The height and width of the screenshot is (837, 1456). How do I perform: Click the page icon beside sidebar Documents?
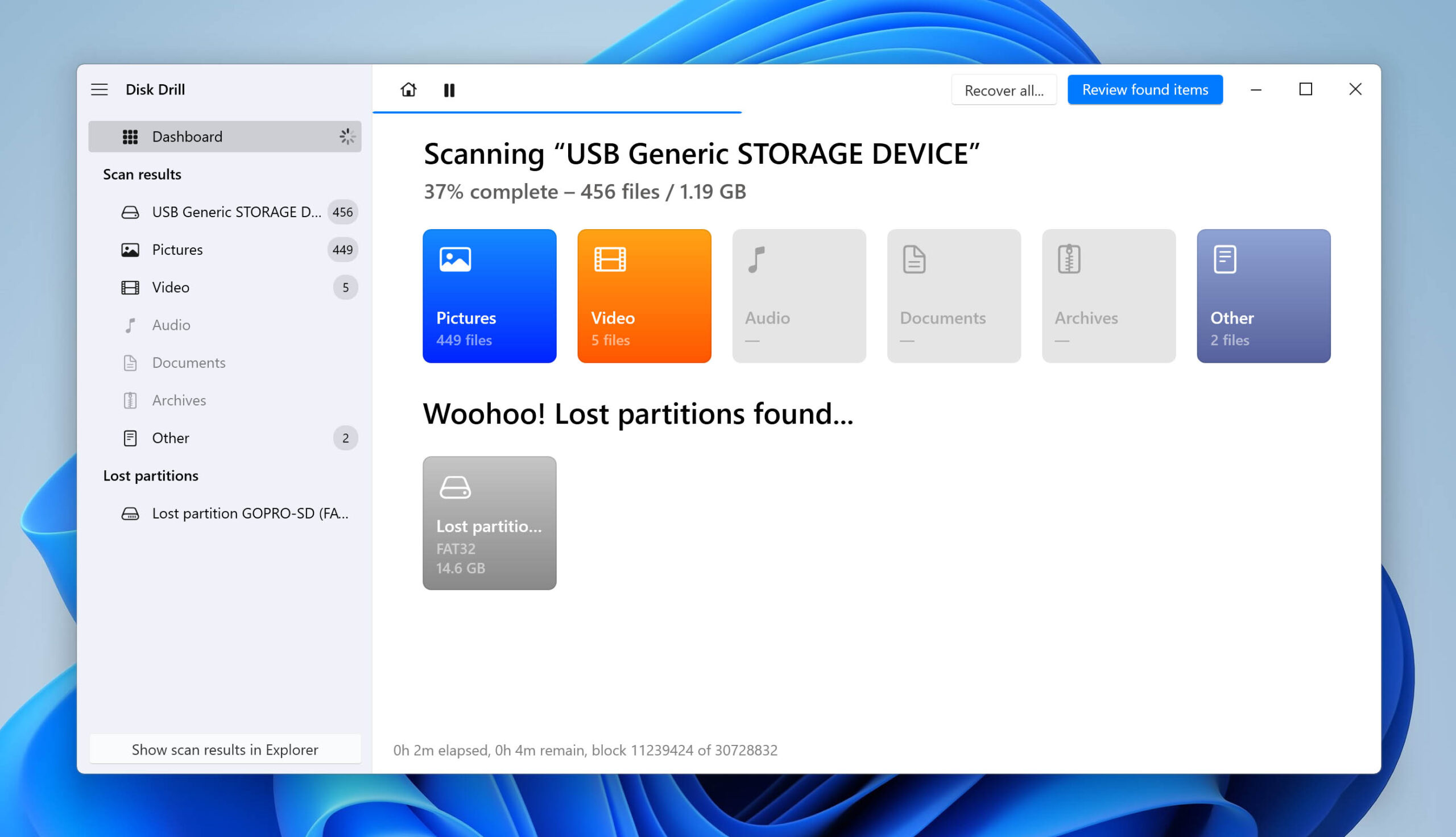click(x=130, y=363)
